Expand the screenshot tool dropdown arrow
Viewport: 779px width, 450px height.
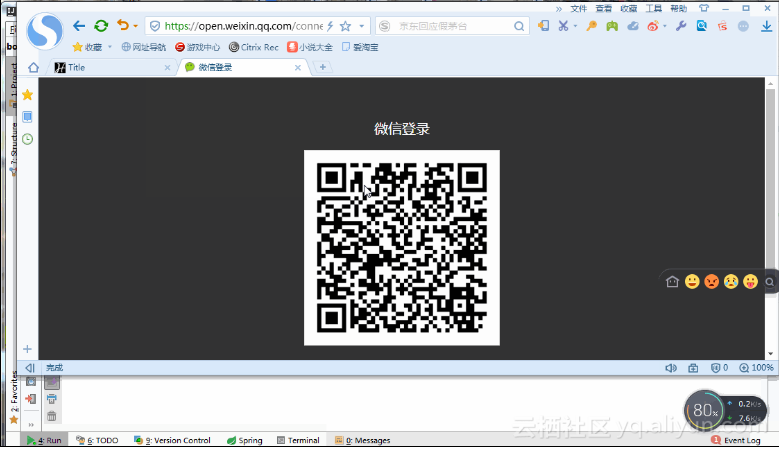point(575,26)
